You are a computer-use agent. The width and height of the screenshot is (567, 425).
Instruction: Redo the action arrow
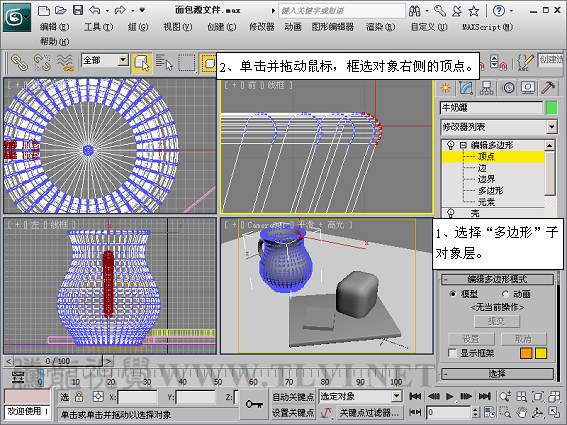[x=120, y=10]
